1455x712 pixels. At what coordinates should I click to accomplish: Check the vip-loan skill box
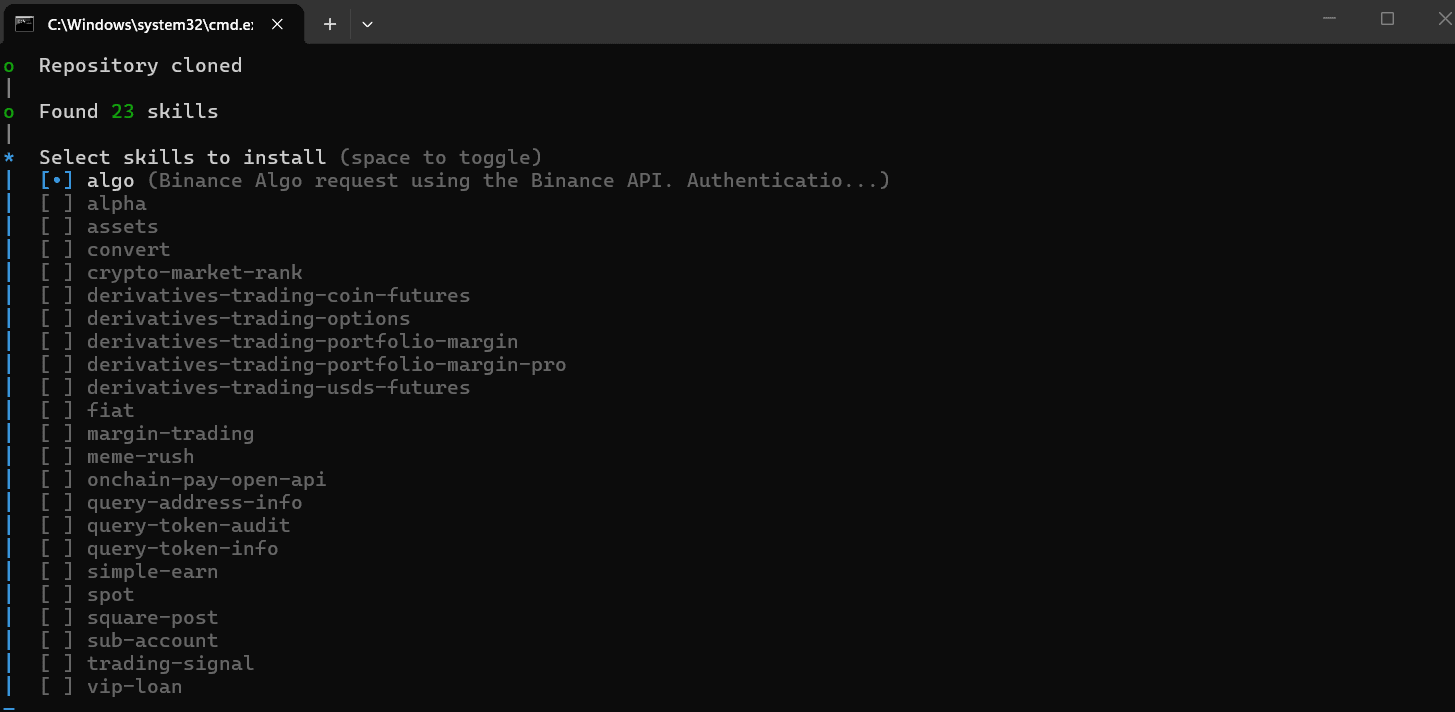57,687
